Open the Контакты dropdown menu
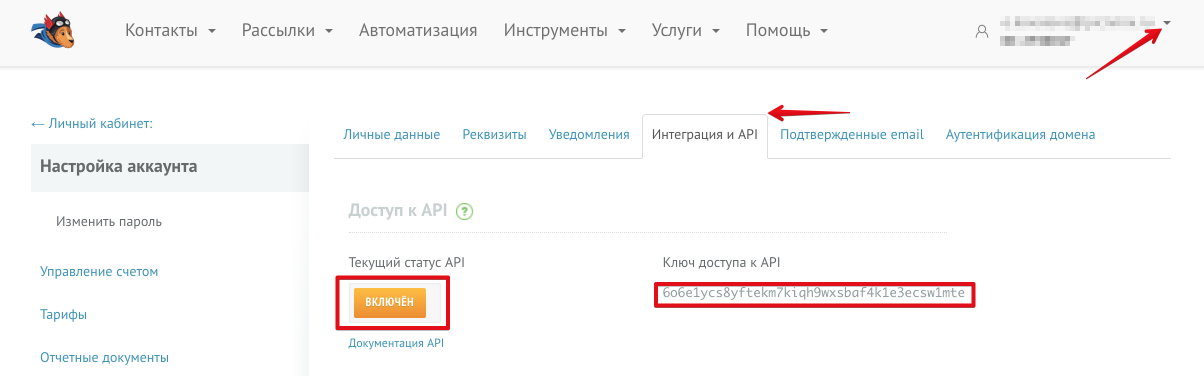This screenshot has width=1204, height=376. [x=171, y=31]
